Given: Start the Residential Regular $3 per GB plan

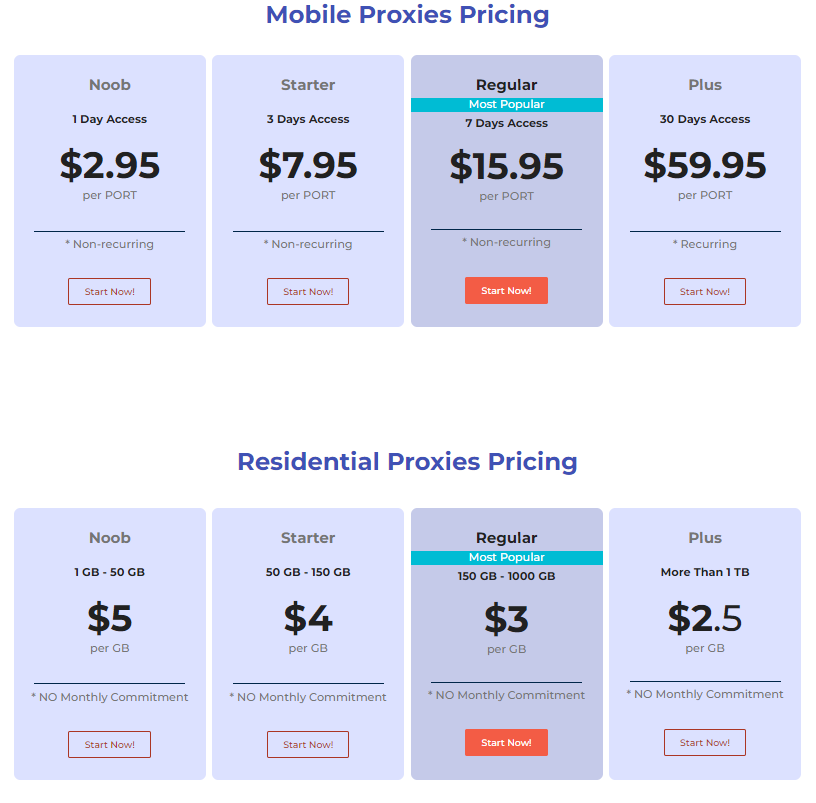Looking at the screenshot, I should point(506,743).
